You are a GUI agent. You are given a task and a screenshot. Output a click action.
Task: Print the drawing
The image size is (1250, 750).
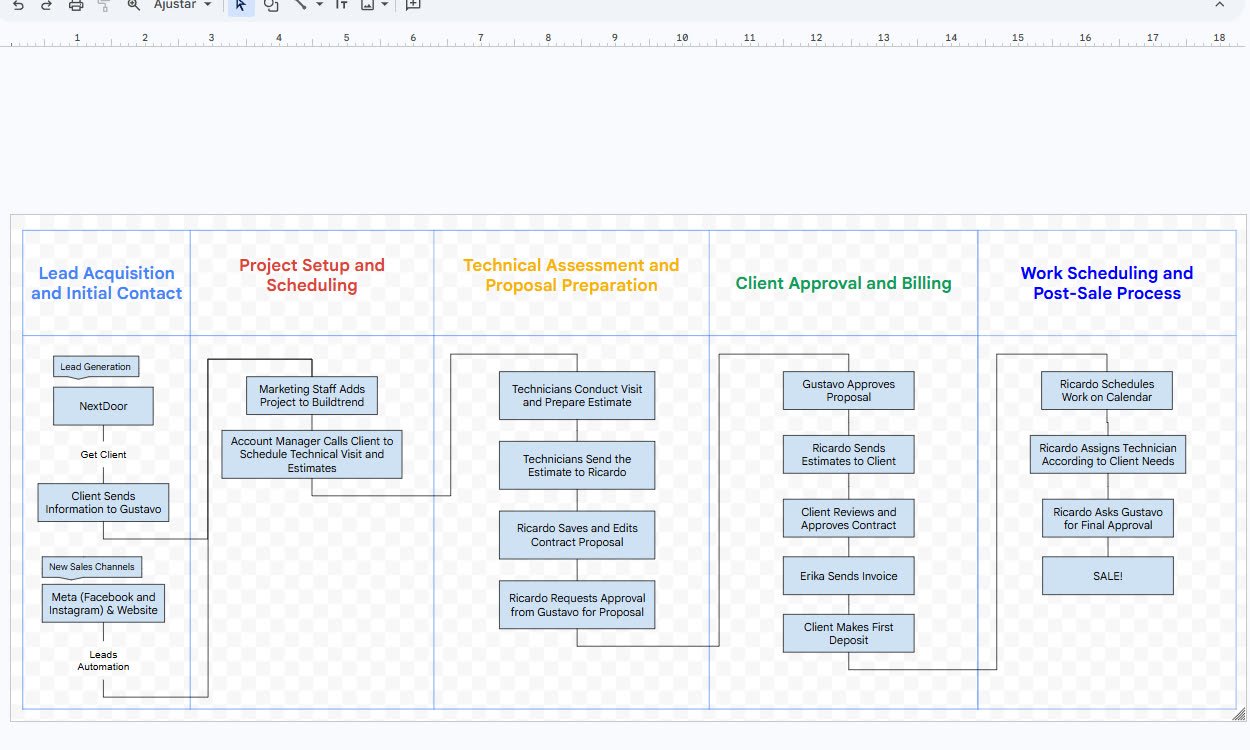[76, 5]
